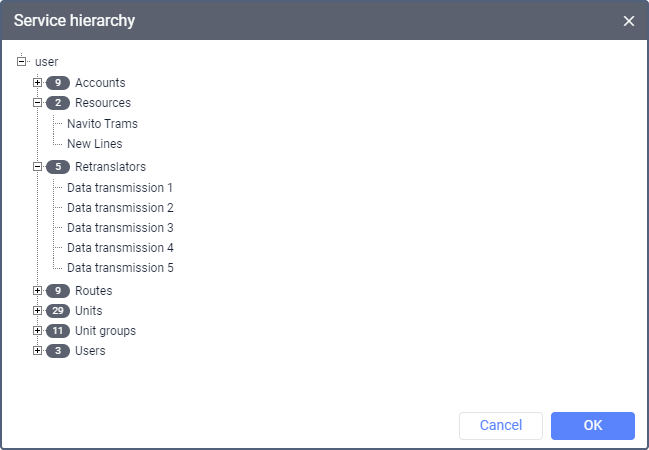Select Data transmission 1 retranslator
The image size is (649, 450).
coord(120,188)
